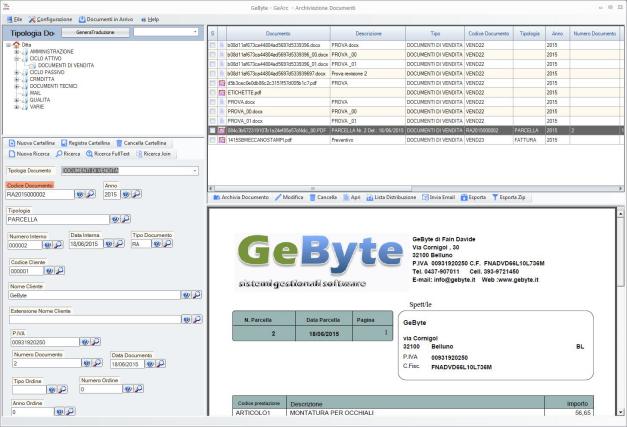Screen dimensions: 627x427
Task: Click the binoculars icon beside Codice Cliente
Action: click(x=49, y=270)
